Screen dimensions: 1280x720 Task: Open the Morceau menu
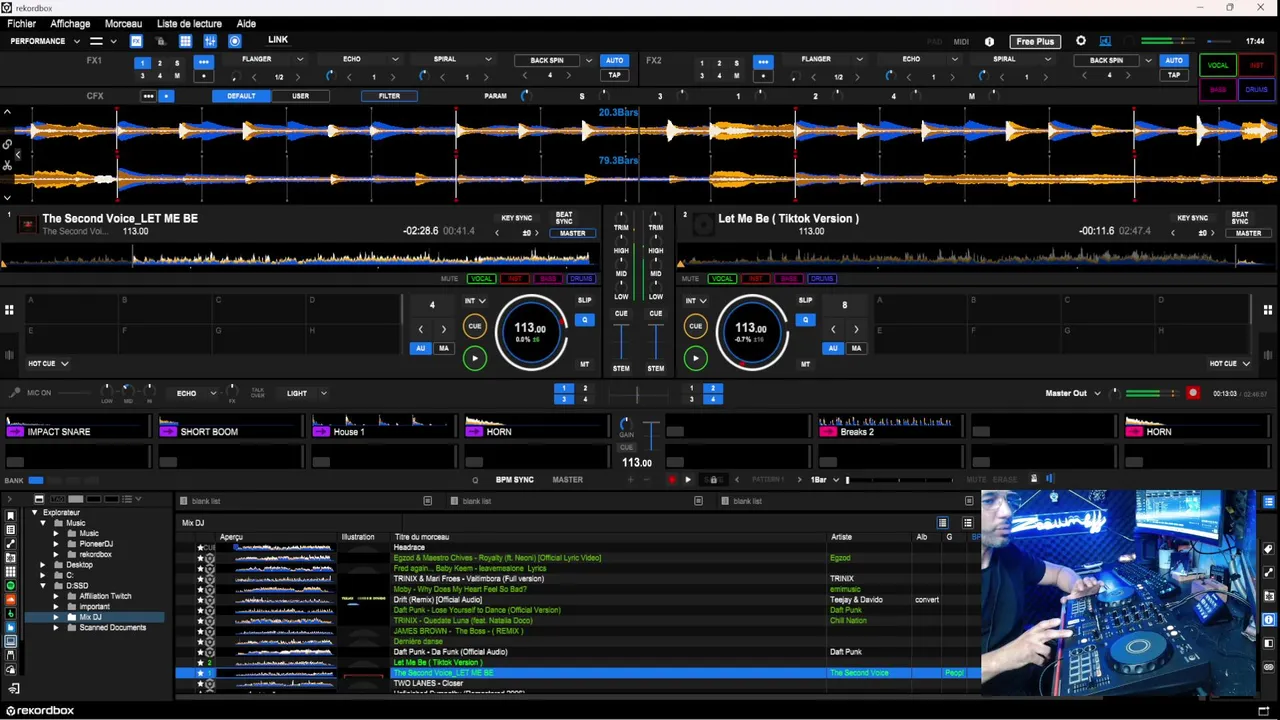pos(123,24)
